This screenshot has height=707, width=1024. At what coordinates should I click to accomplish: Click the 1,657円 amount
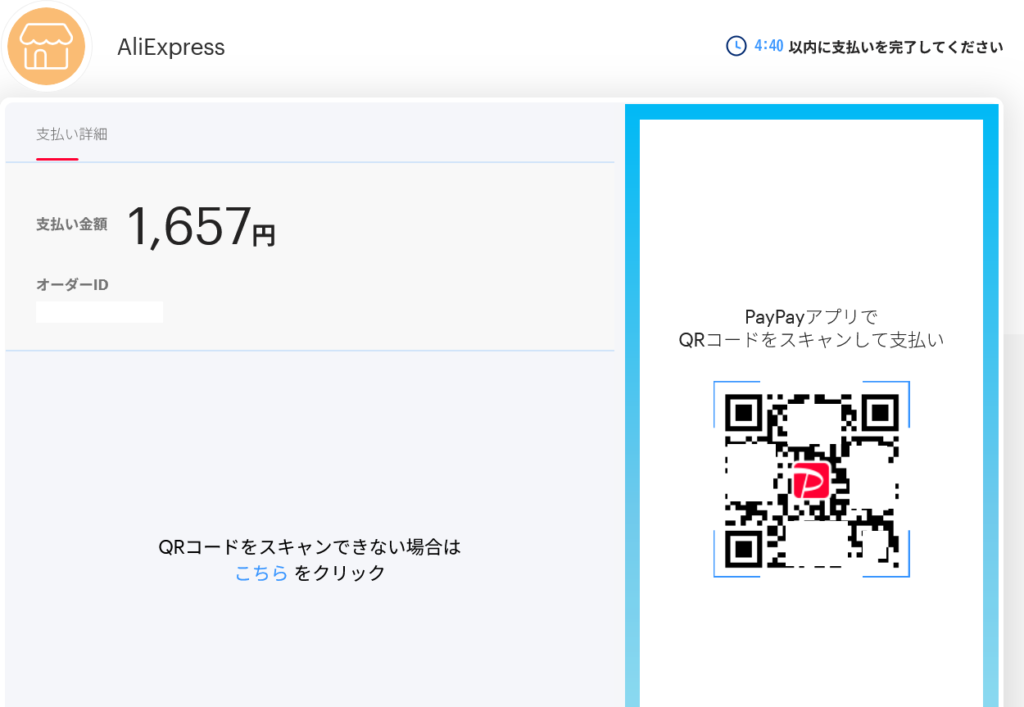click(201, 227)
